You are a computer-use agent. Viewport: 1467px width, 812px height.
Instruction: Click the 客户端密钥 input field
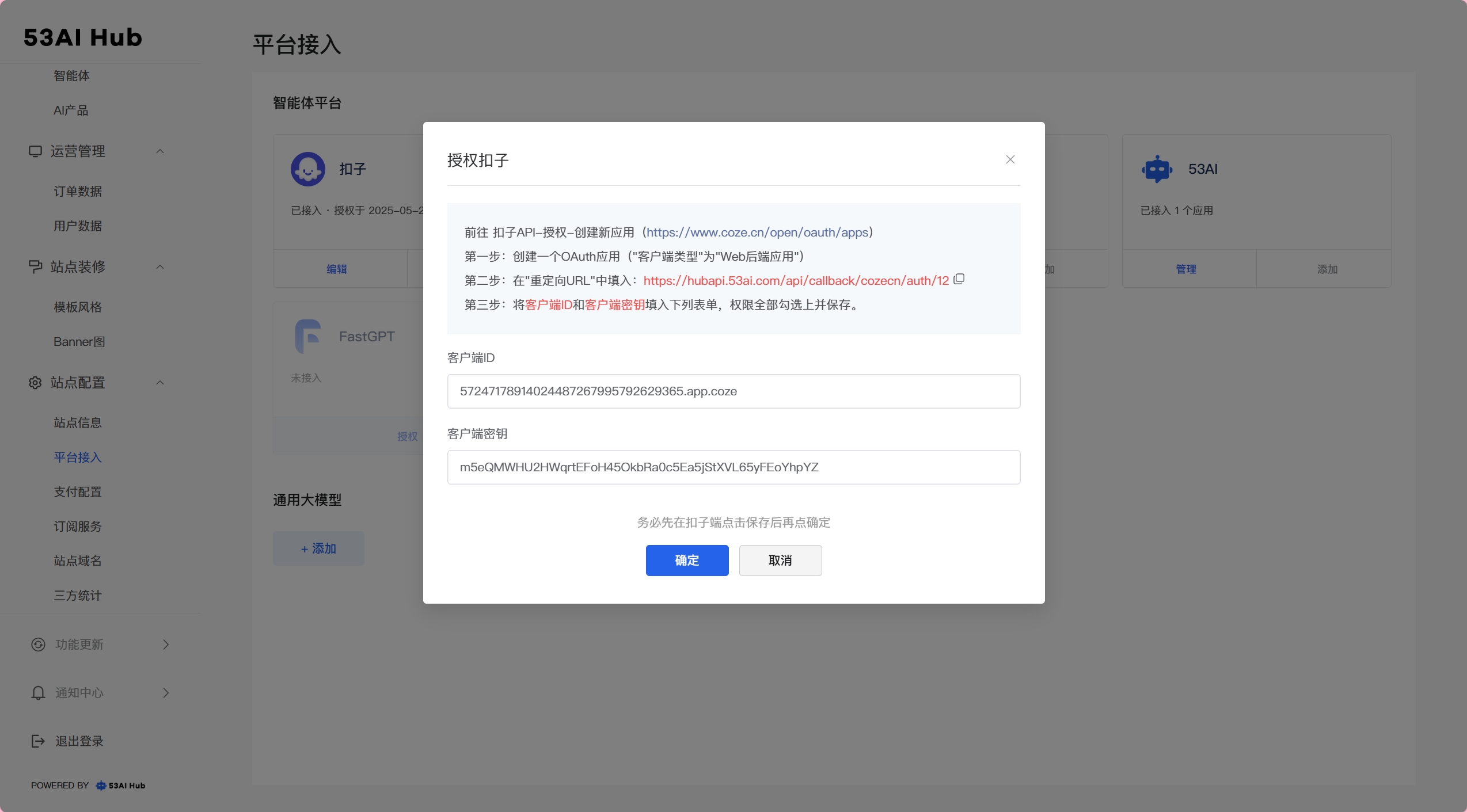(733, 467)
